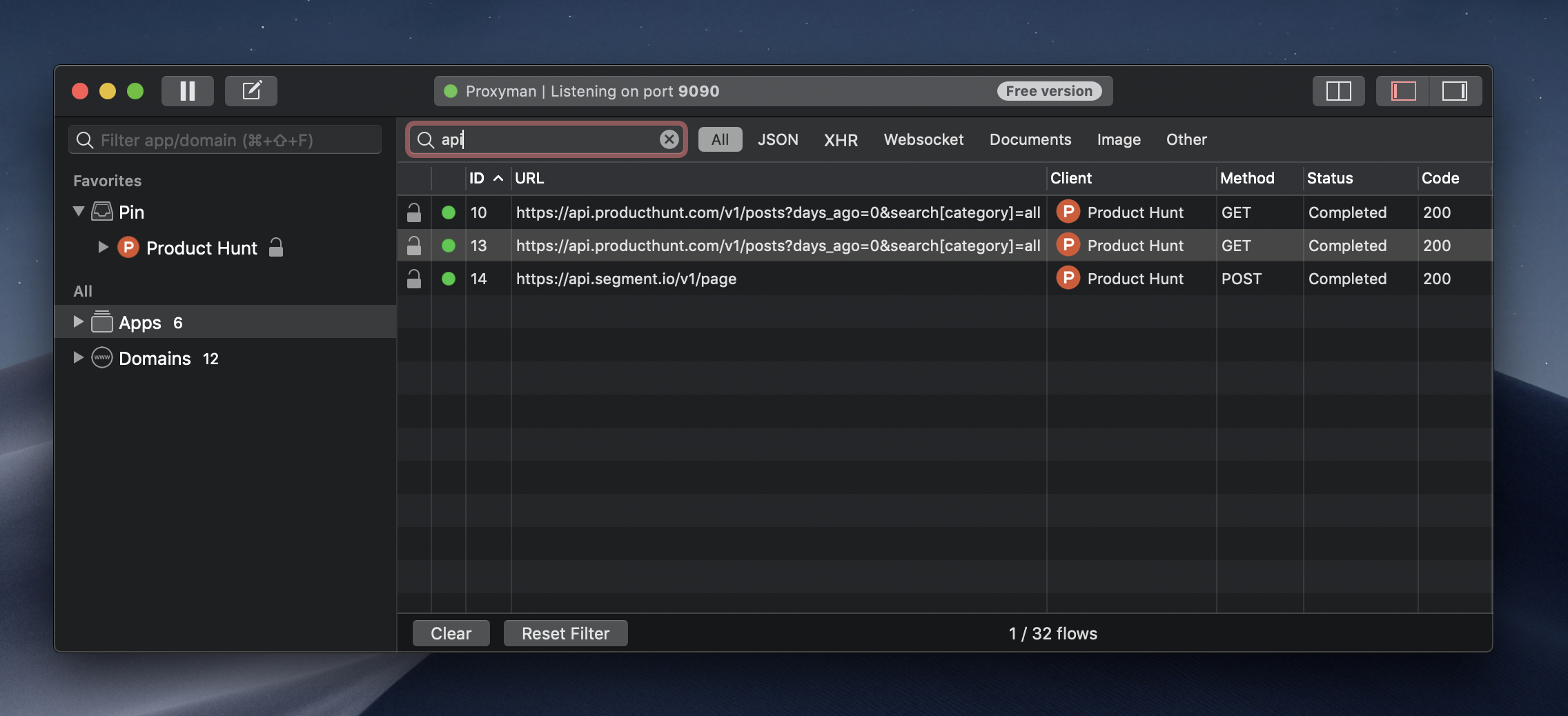Click the green status dot on row 13
The image size is (1568, 716).
coord(449,246)
